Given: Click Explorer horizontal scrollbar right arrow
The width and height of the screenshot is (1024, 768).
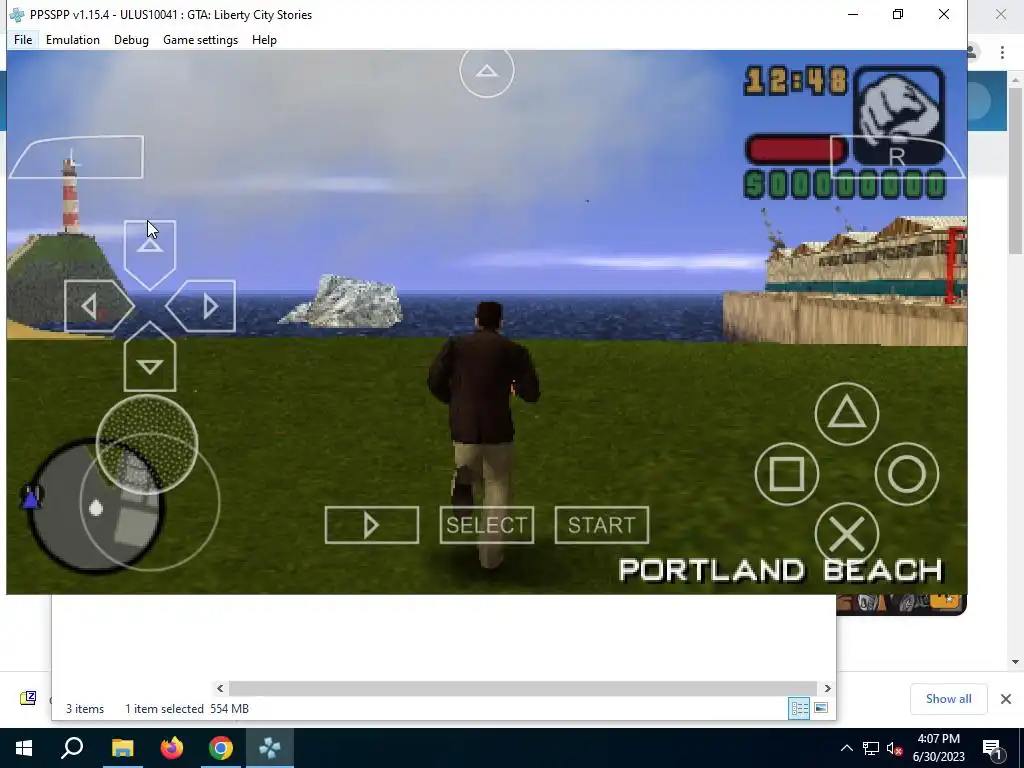Looking at the screenshot, I should tap(827, 688).
